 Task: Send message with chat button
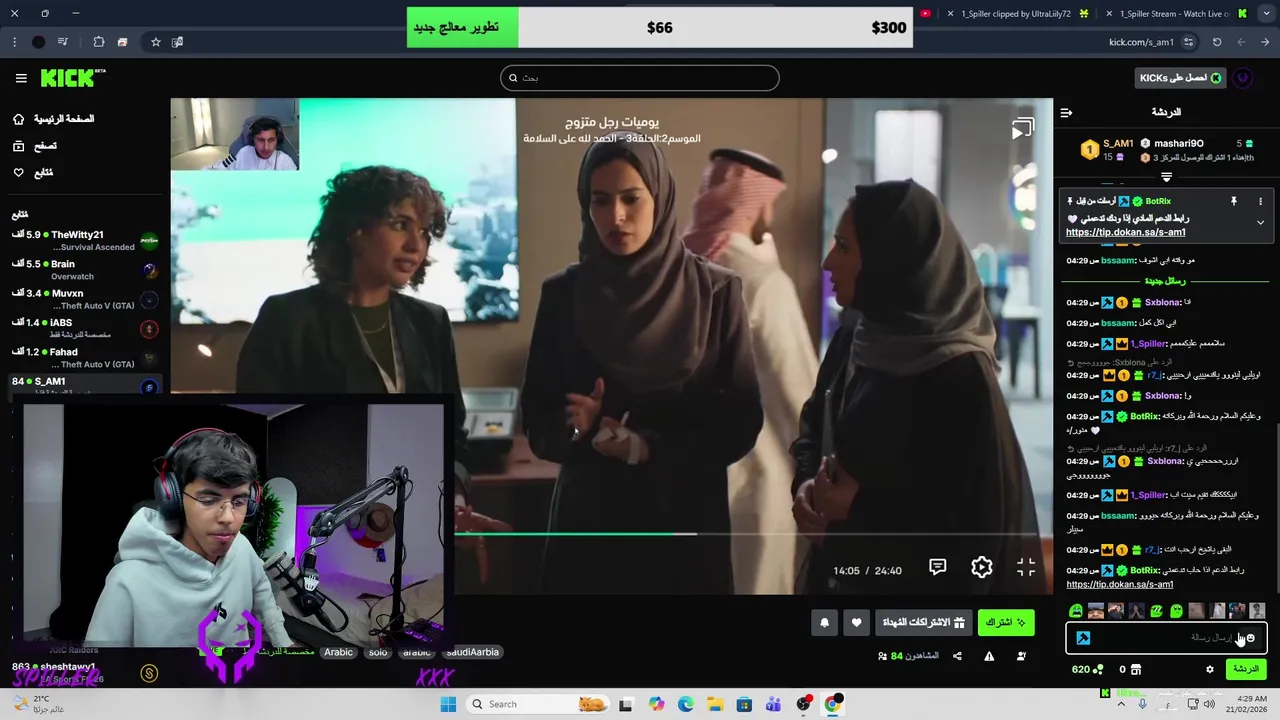point(1246,669)
